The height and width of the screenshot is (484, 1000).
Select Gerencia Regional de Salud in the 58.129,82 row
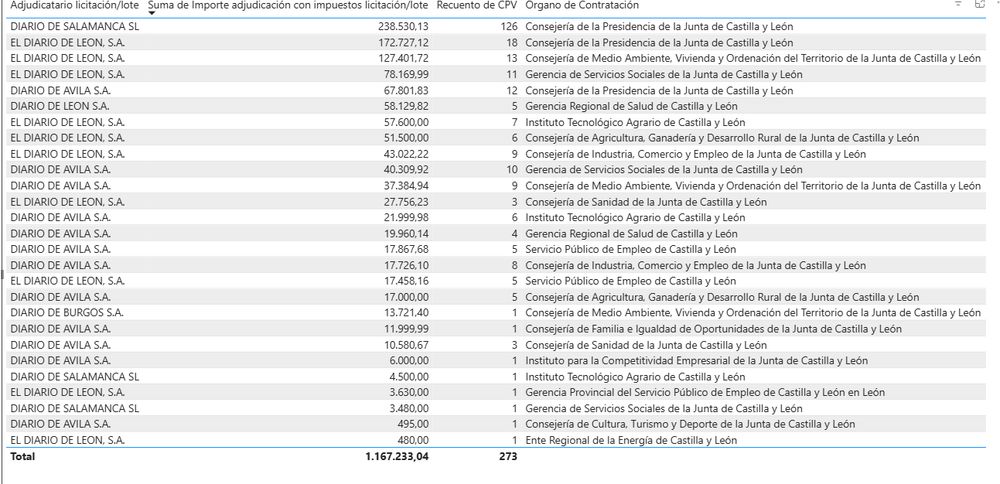click(631, 106)
